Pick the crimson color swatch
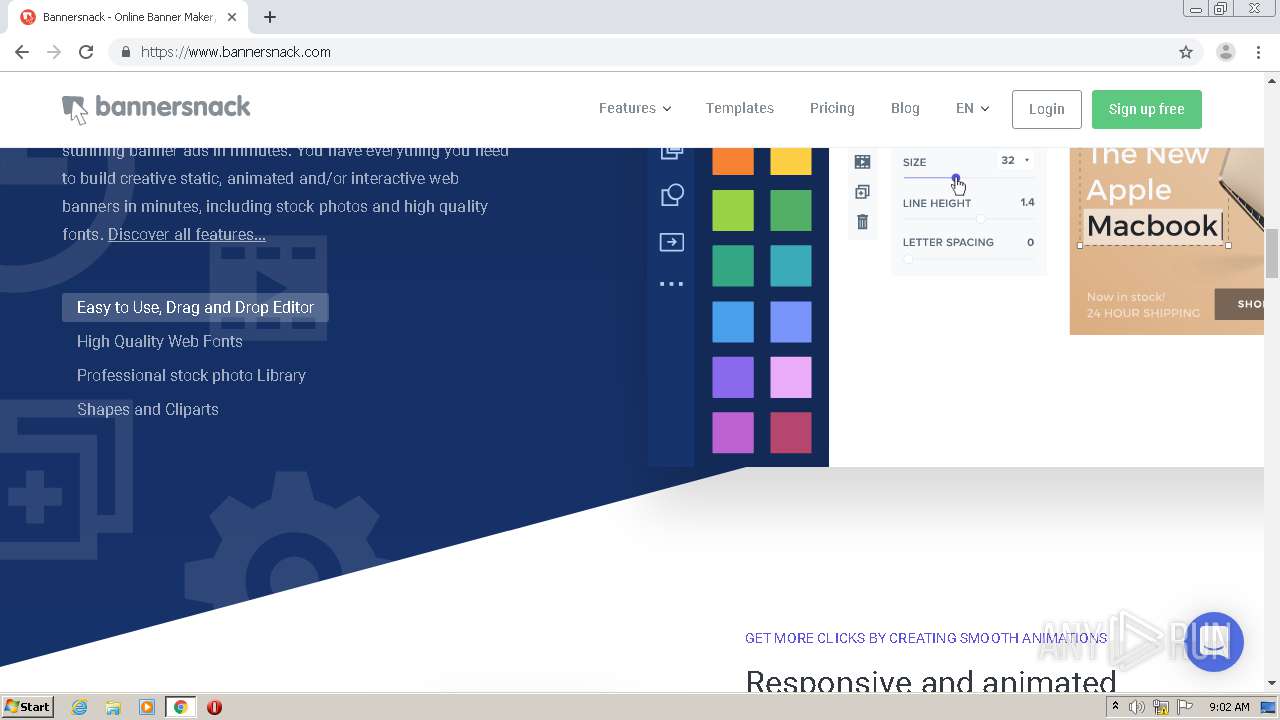Image resolution: width=1280 pixels, height=720 pixels. (791, 433)
